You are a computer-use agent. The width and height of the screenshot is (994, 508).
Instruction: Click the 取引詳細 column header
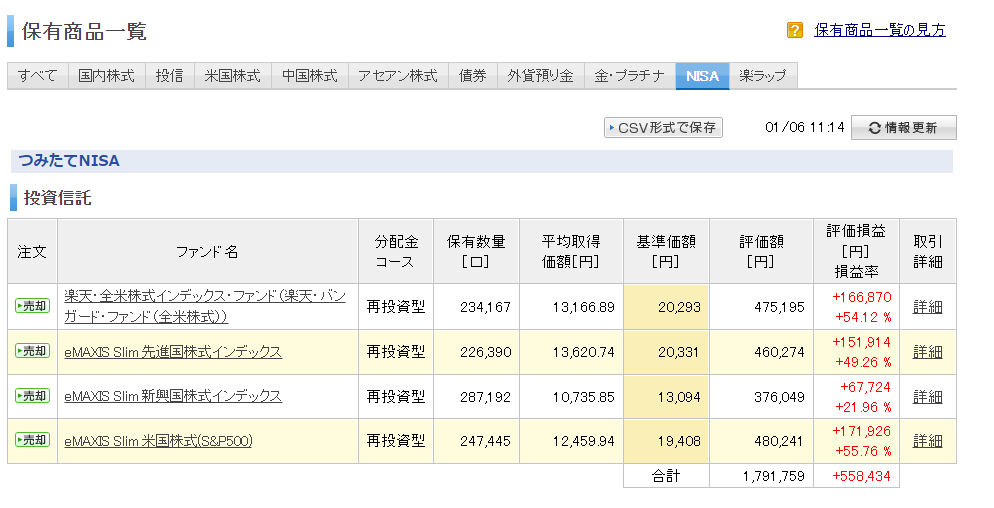tap(928, 252)
